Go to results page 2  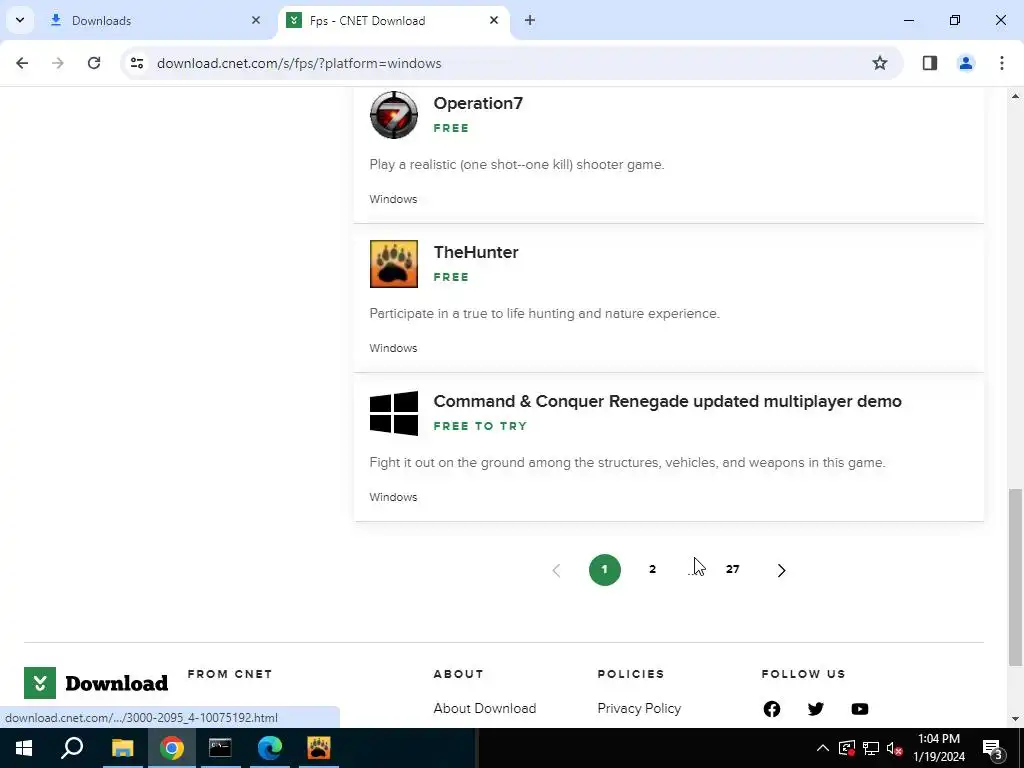pyautogui.click(x=652, y=569)
